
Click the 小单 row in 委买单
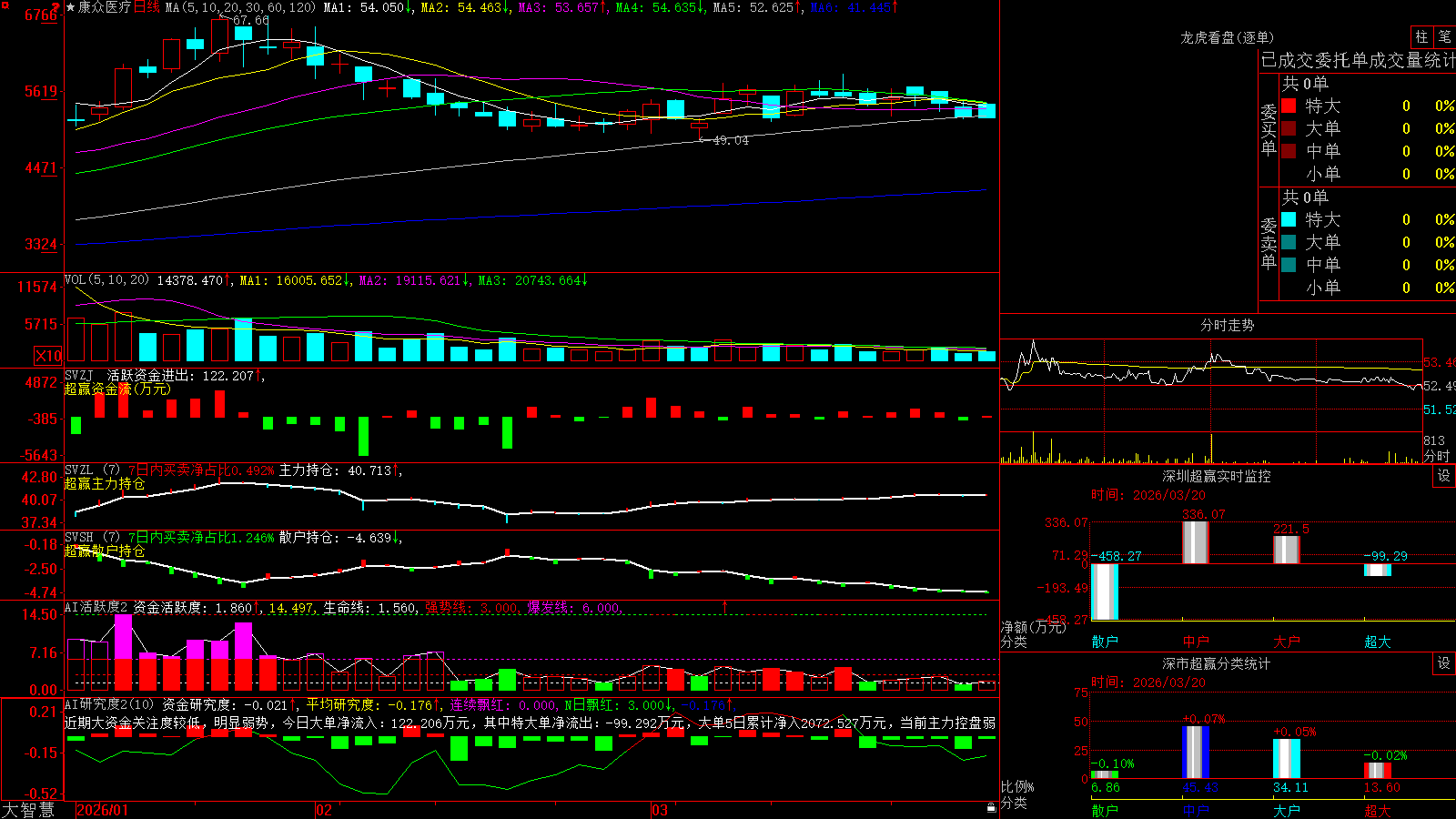[x=1368, y=174]
